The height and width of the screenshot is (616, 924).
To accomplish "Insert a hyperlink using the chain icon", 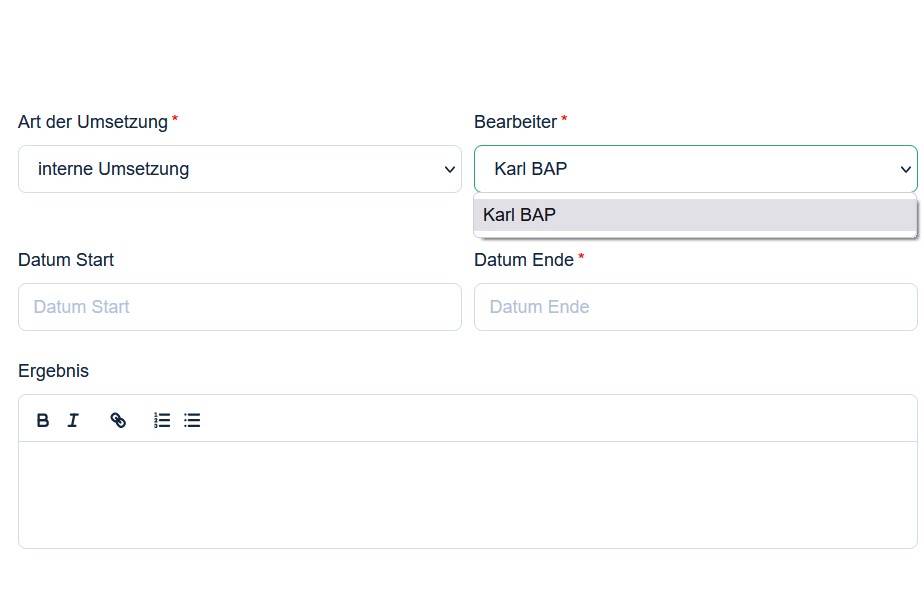I will tap(118, 420).
